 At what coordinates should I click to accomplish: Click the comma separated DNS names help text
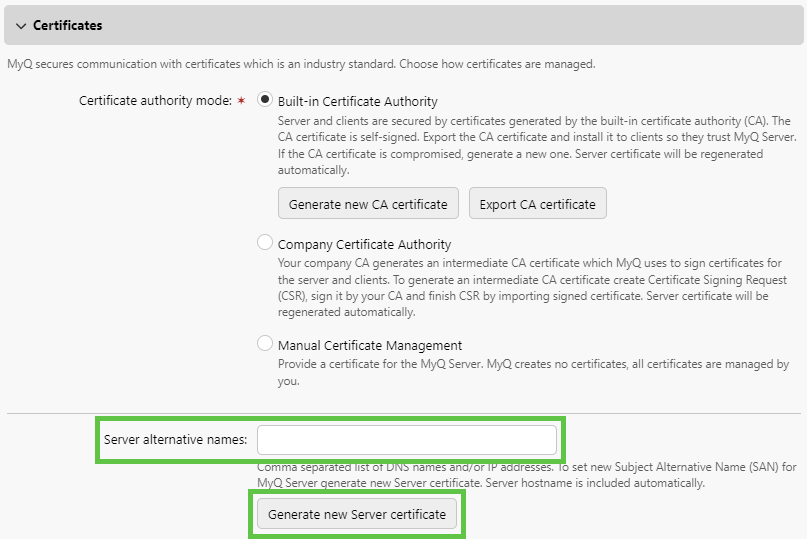coord(525,475)
